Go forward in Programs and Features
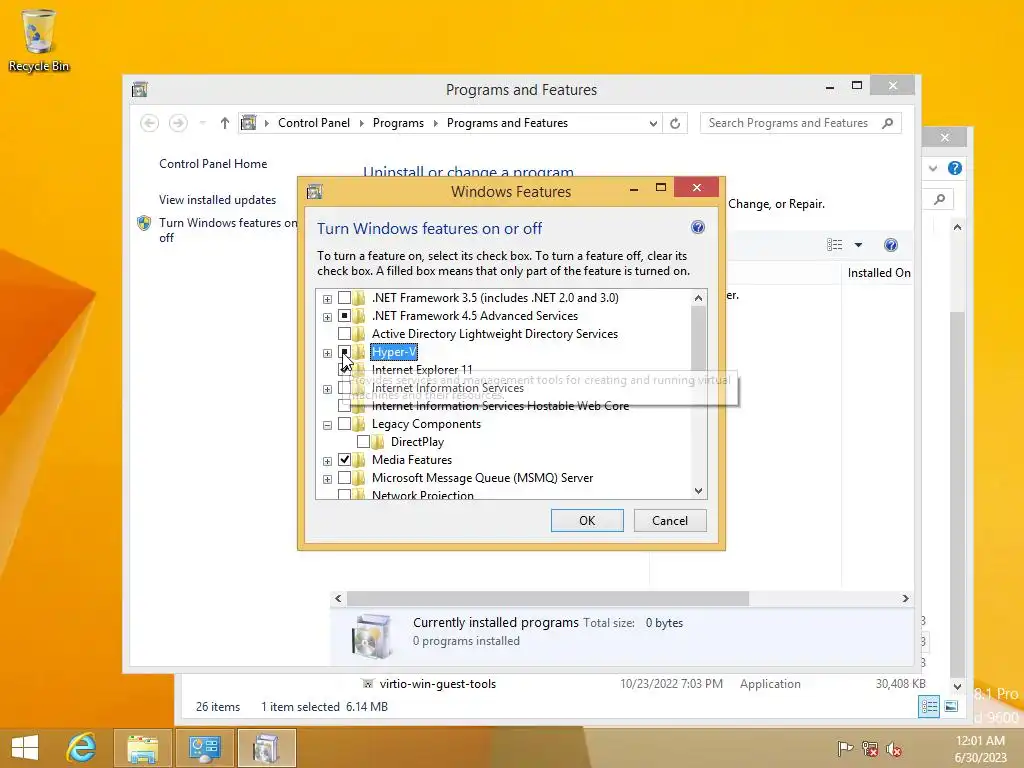Viewport: 1024px width, 768px height. click(178, 123)
